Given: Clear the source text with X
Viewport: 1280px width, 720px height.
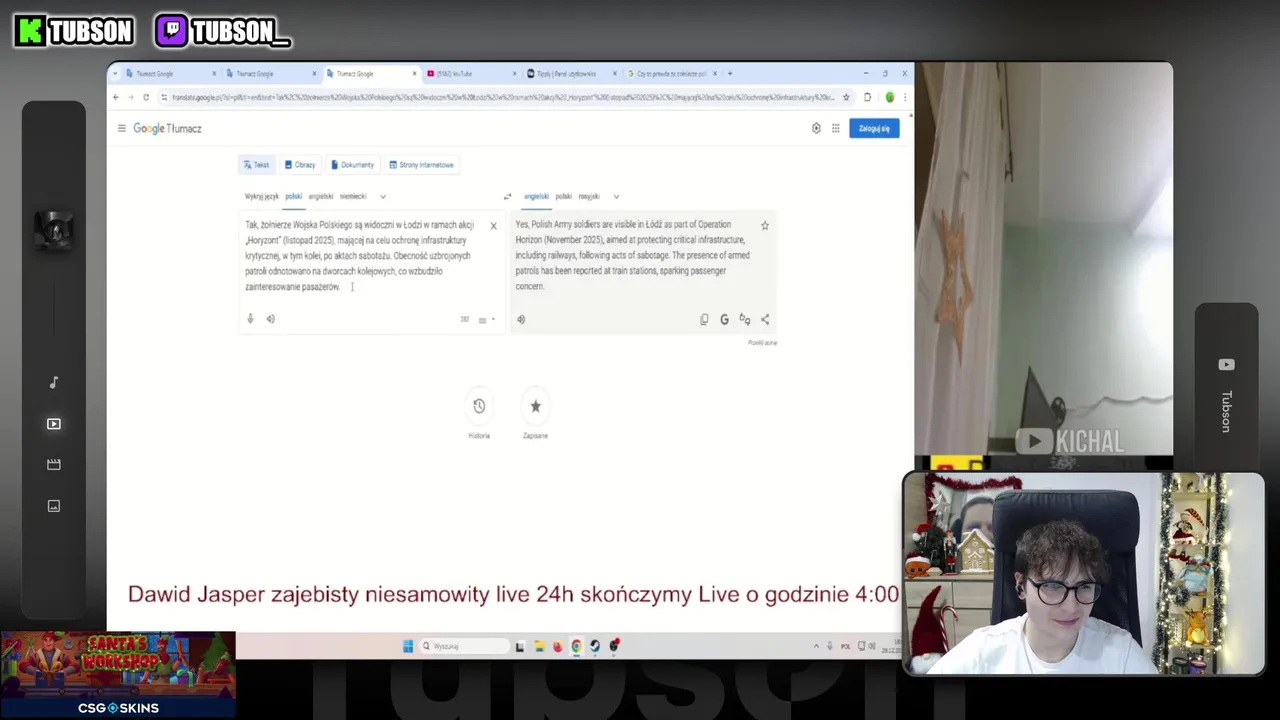Looking at the screenshot, I should pos(493,226).
